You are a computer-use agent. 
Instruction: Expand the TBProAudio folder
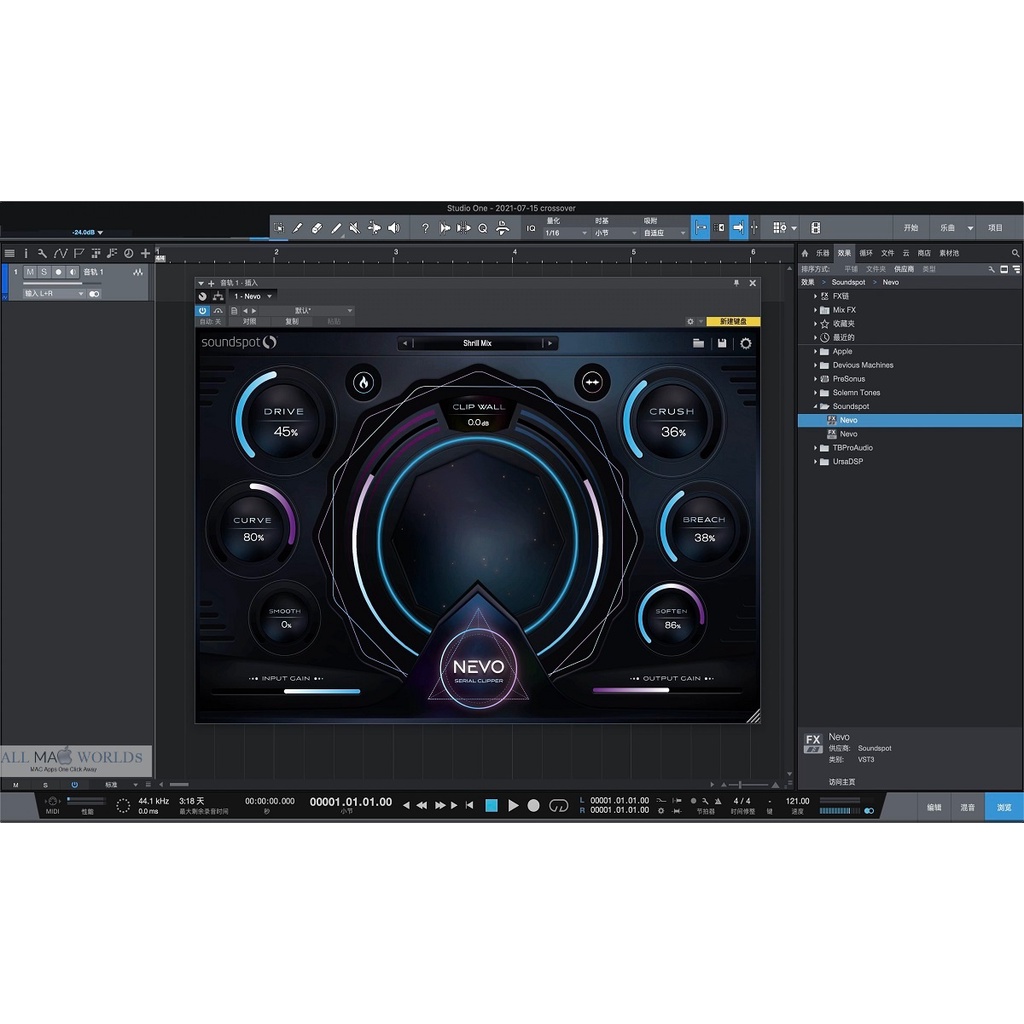tap(816, 448)
